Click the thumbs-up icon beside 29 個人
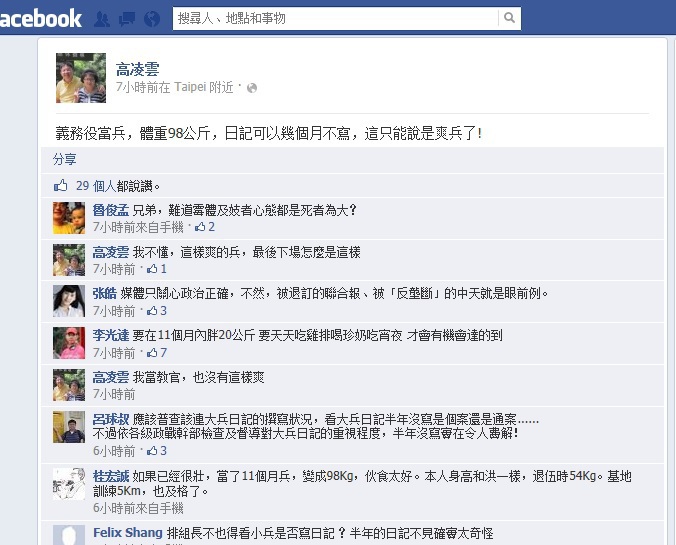The image size is (676, 545). [x=61, y=186]
